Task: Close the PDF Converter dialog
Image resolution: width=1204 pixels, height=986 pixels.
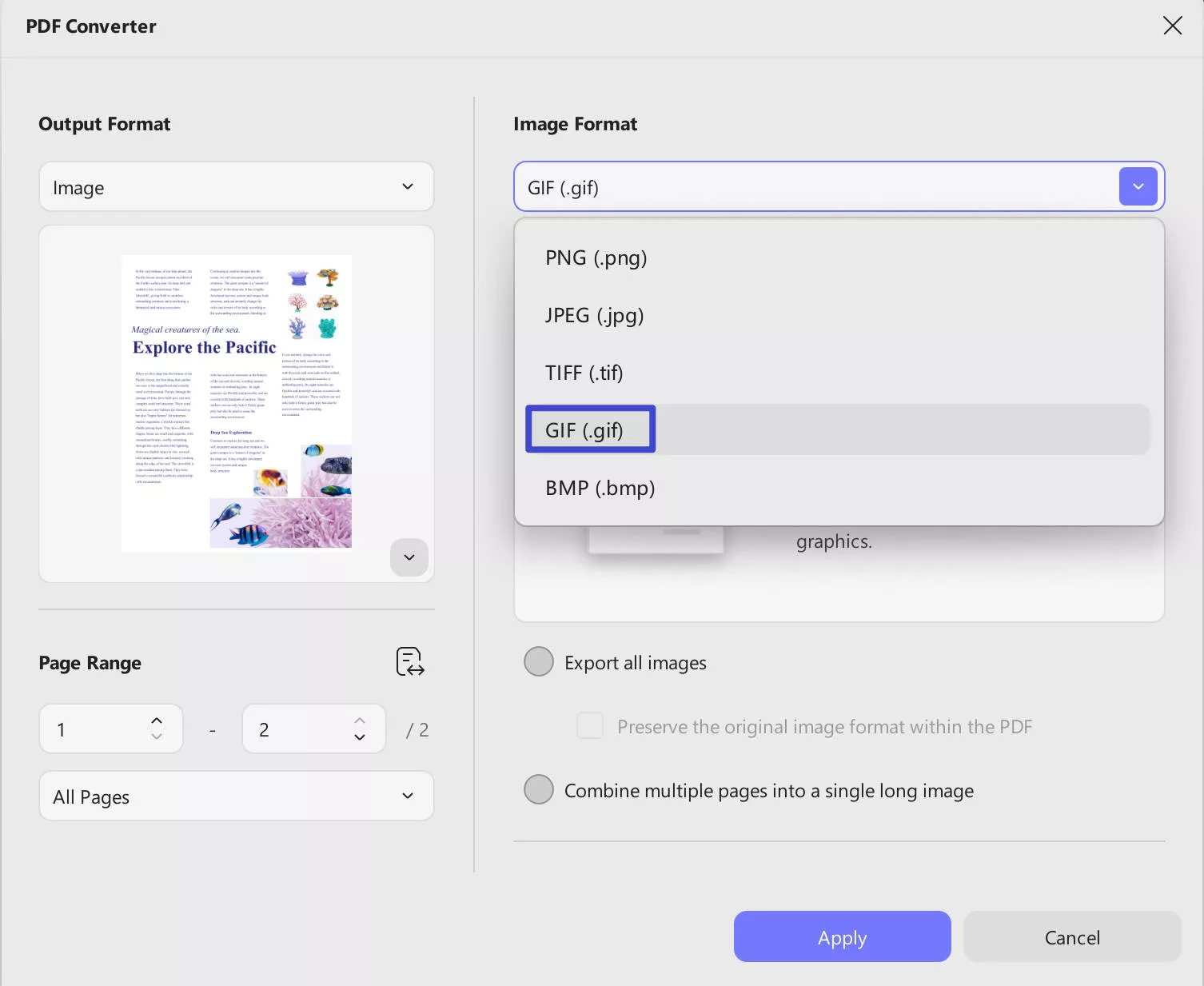Action: (1172, 26)
